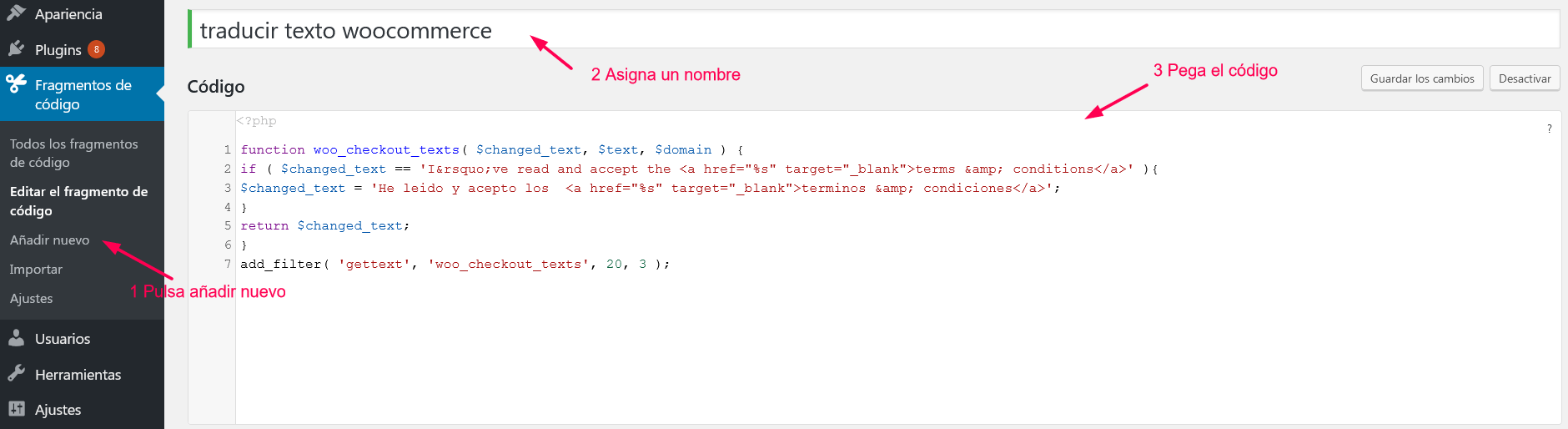Click the Desactivar button
The height and width of the screenshot is (429, 1568).
[1525, 78]
